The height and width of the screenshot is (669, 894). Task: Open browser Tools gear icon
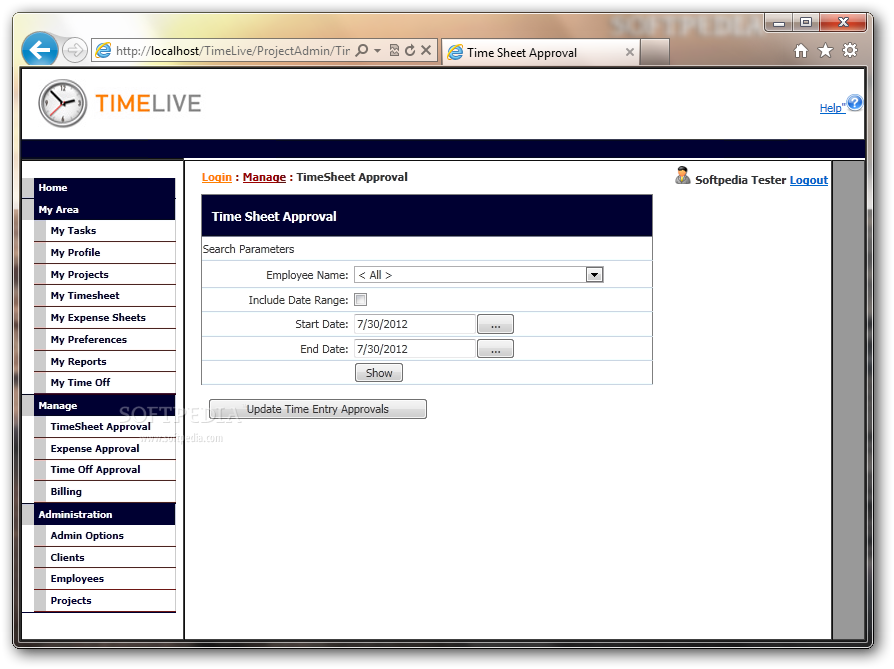[x=850, y=50]
